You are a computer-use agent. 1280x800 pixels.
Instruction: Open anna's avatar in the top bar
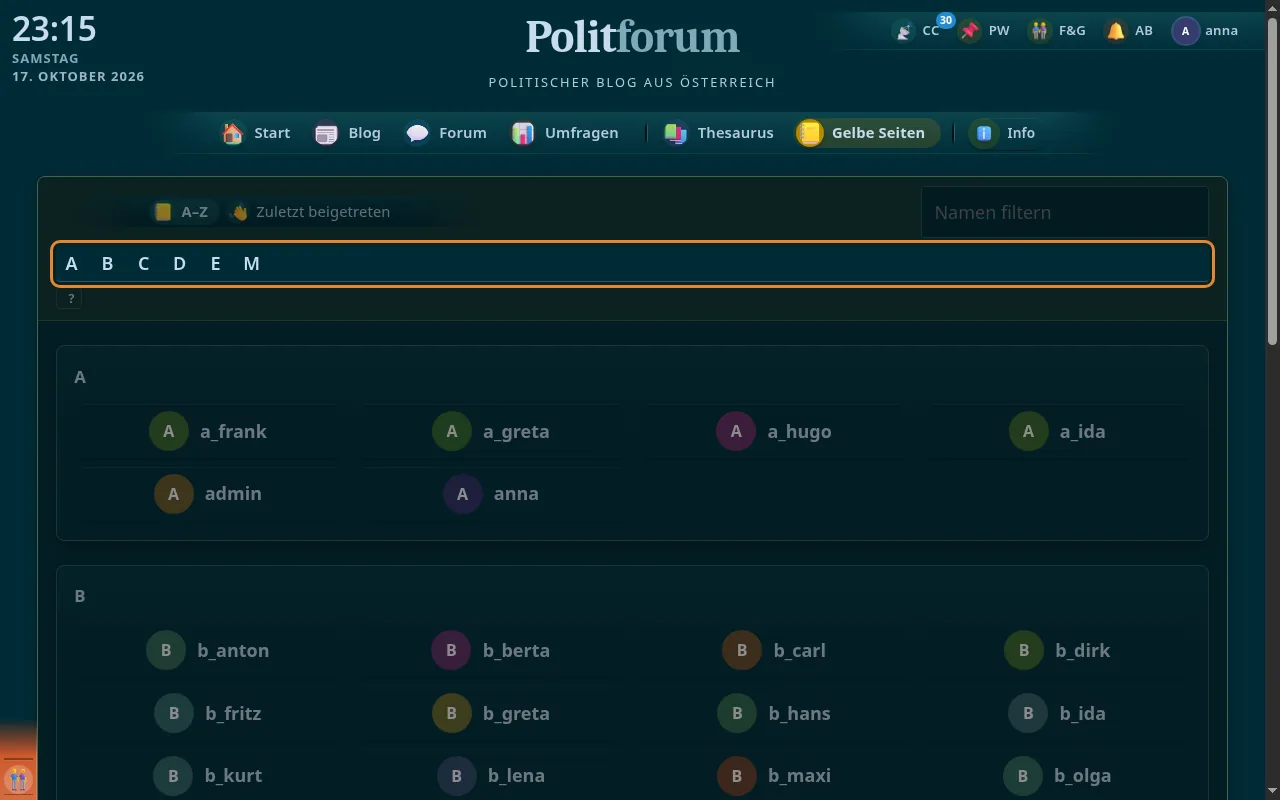[x=1185, y=31]
